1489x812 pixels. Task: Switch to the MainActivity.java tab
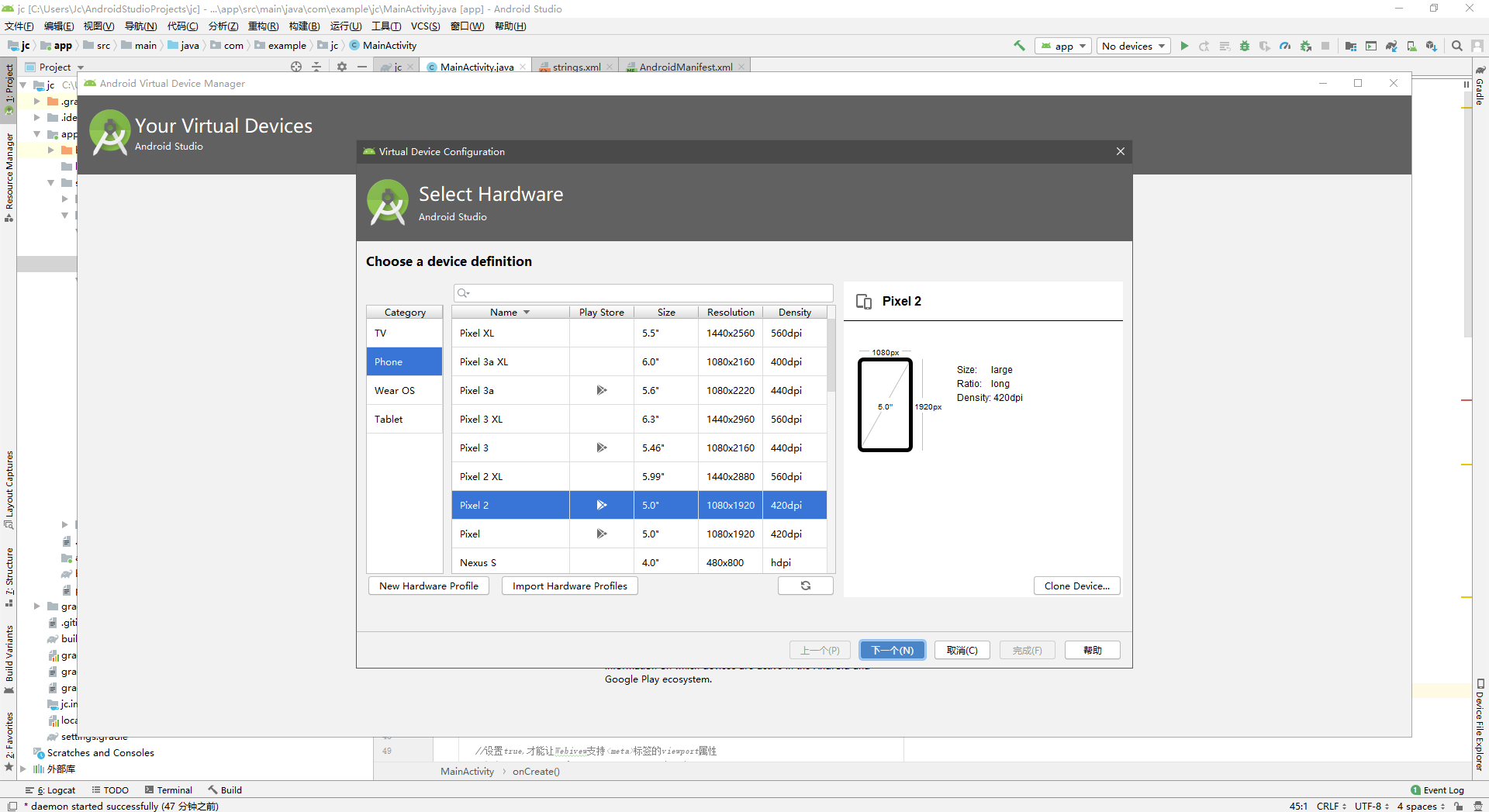[x=477, y=67]
